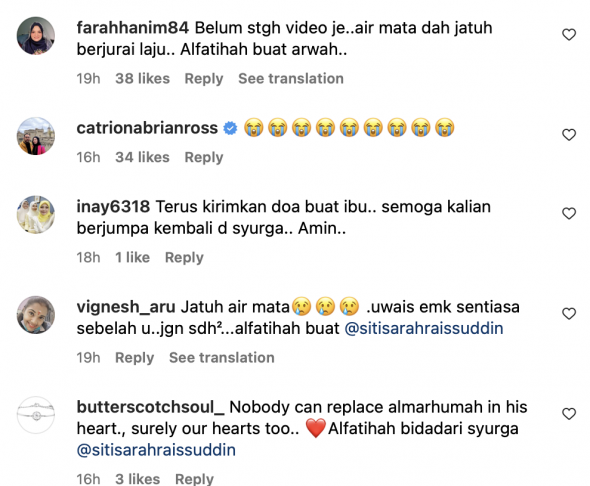Viewport: 590px width, 486px height.
Task: Reply to catrionabrianross's crying emoji comment
Action: coord(204,157)
